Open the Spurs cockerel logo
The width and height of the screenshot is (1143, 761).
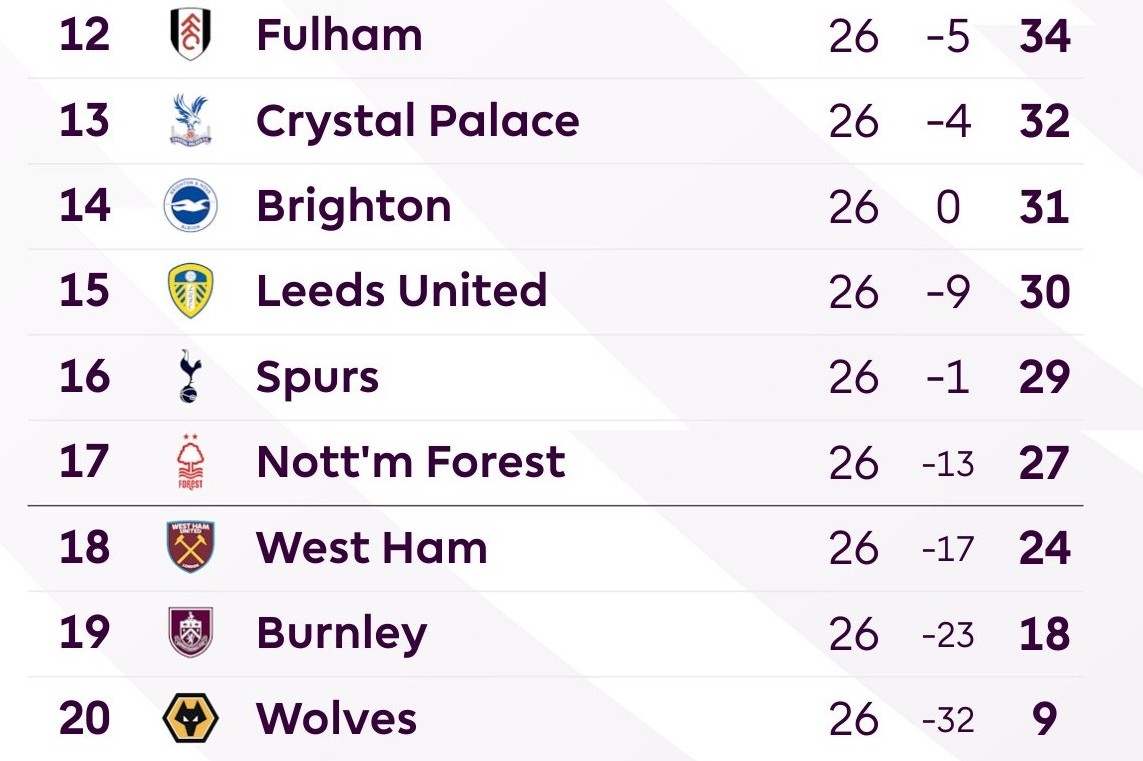coord(188,377)
